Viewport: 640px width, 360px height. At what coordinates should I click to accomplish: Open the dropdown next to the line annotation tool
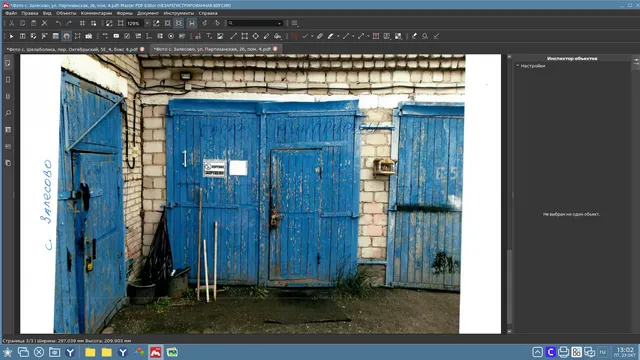[x=353, y=36]
